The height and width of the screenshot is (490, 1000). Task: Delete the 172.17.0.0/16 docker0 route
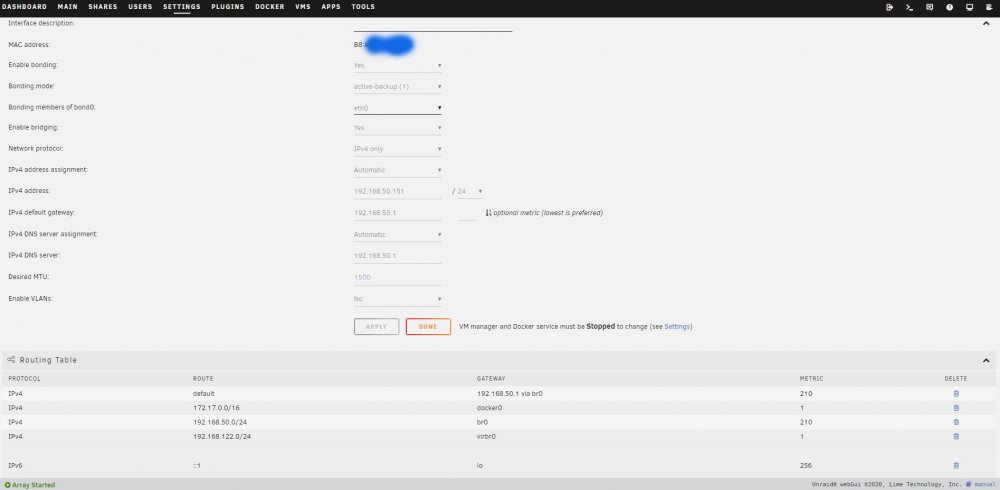[x=956, y=408]
